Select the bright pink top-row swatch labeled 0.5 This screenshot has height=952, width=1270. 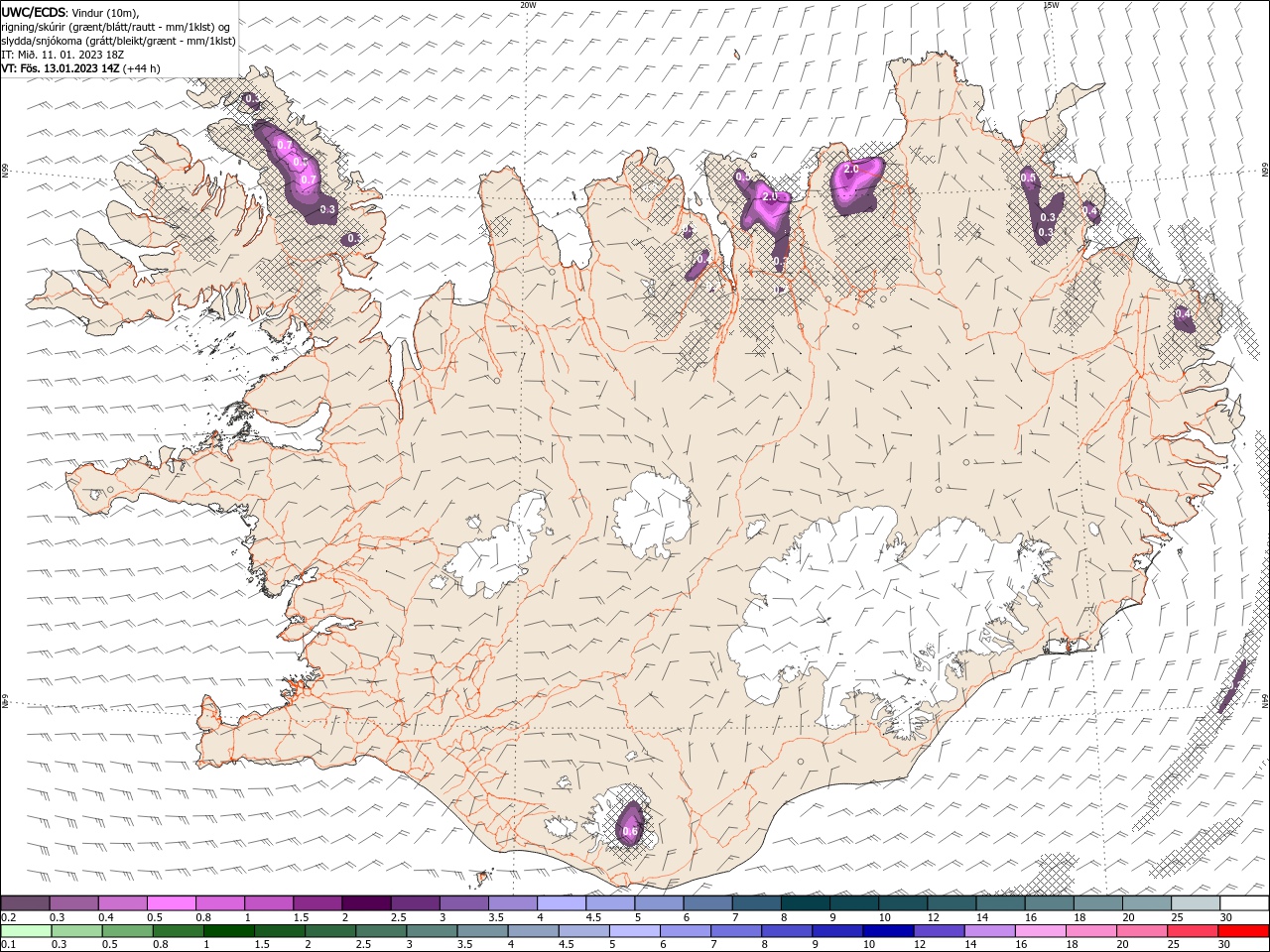coord(171,902)
